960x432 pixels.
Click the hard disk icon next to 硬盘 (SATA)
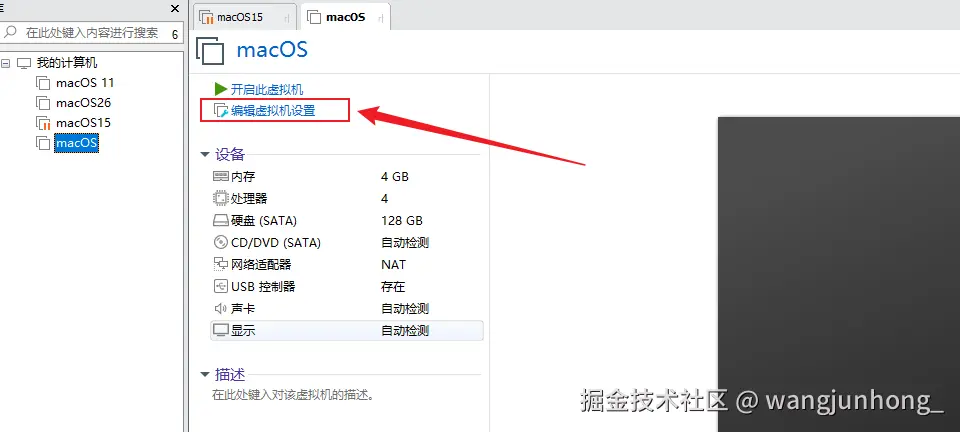click(220, 221)
